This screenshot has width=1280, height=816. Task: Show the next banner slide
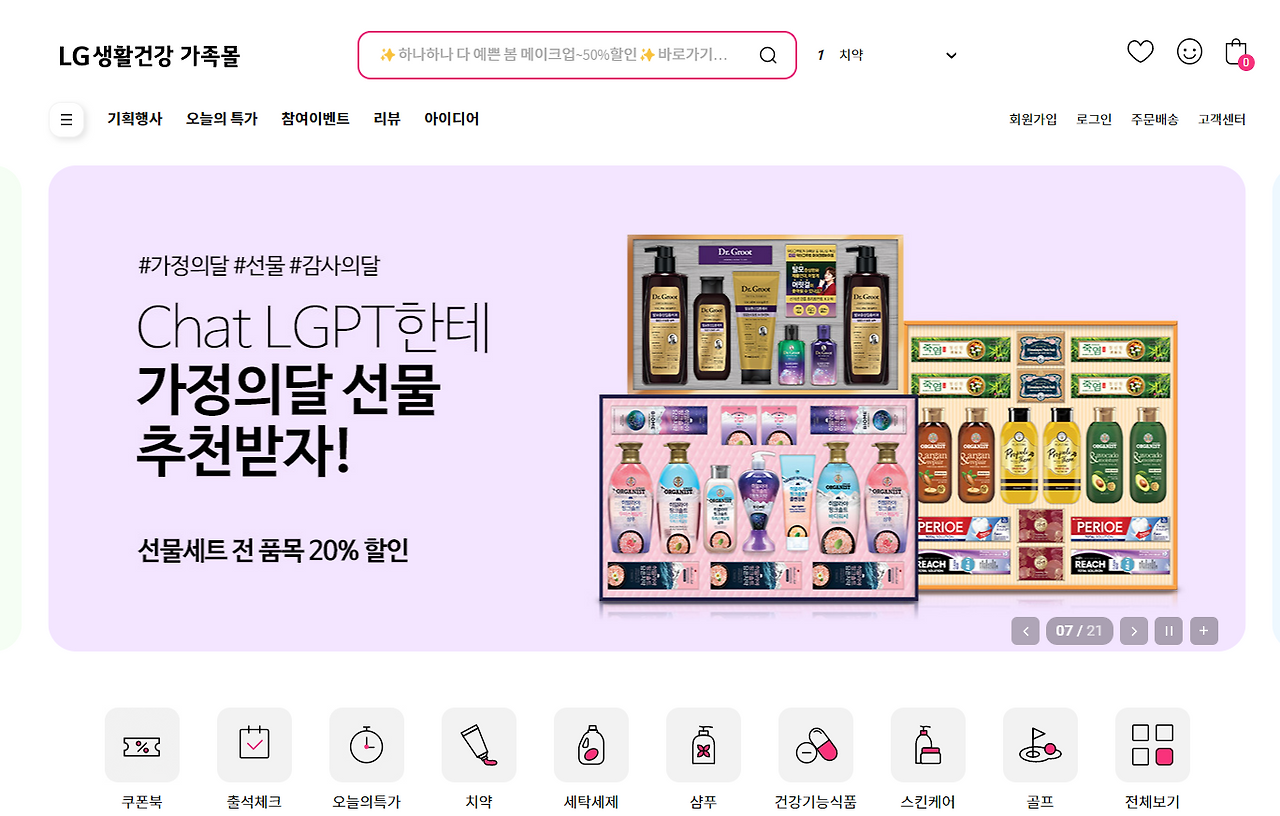click(1133, 631)
